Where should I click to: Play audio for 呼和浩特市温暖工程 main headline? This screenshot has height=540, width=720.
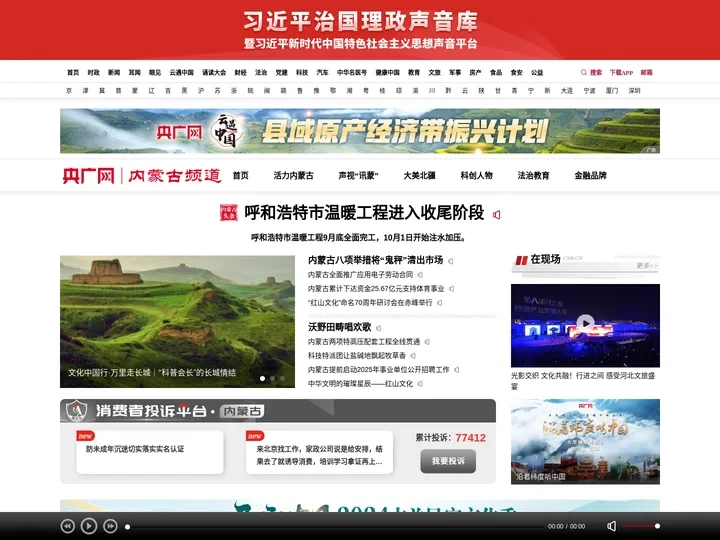tap(496, 214)
